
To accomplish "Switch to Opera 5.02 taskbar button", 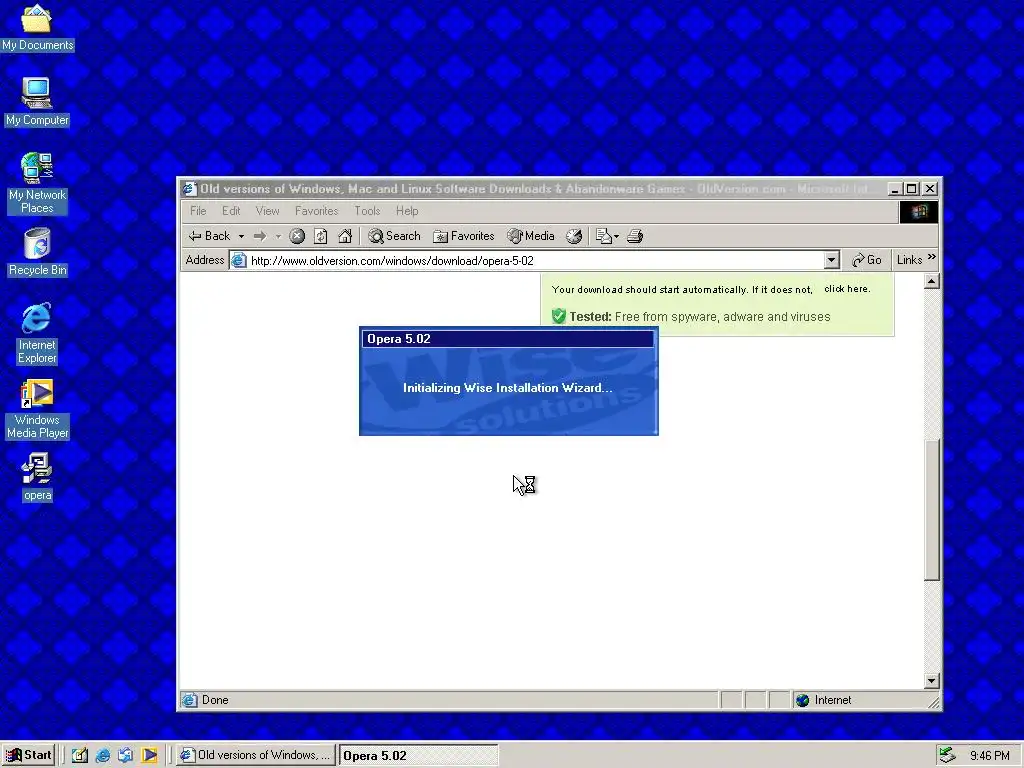I will coord(419,755).
